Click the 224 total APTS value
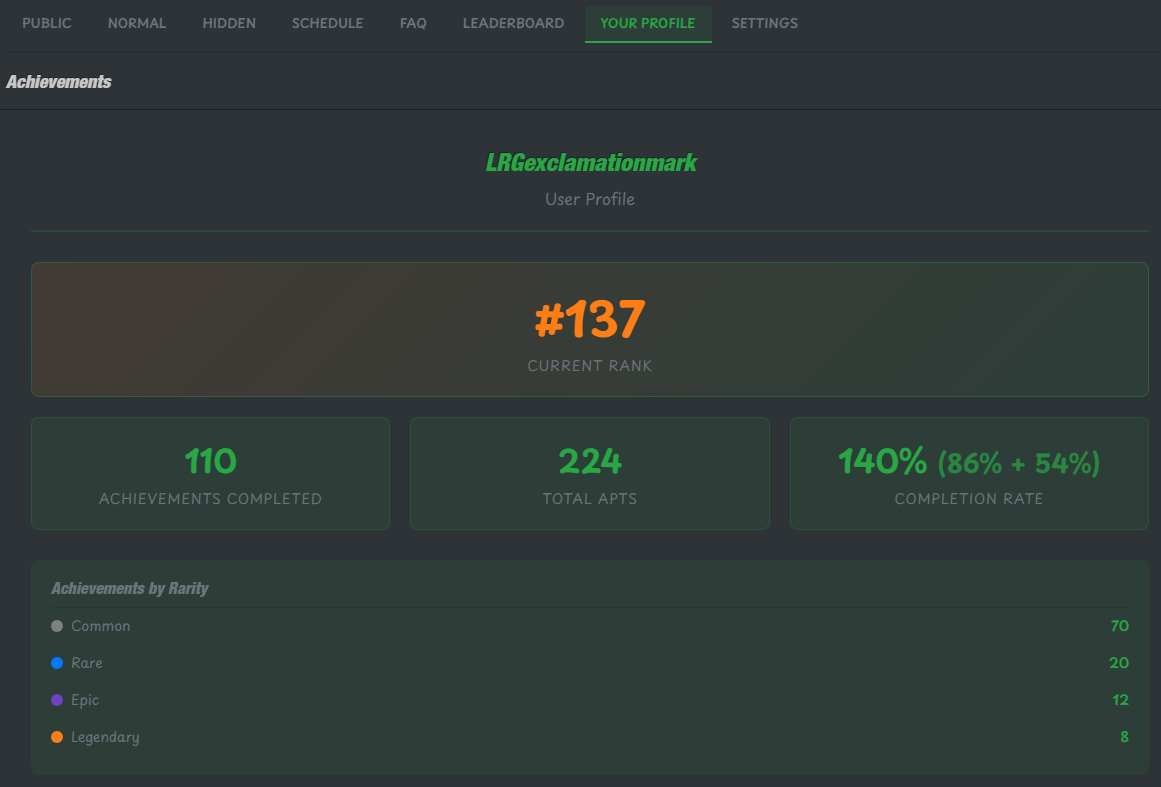 (x=589, y=461)
